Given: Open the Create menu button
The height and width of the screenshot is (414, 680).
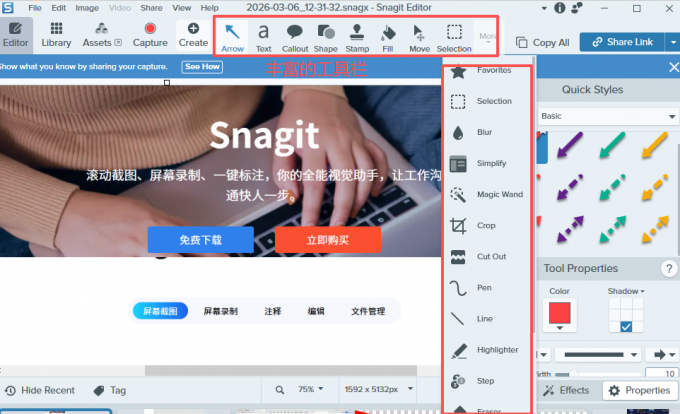Looking at the screenshot, I should click(x=193, y=35).
